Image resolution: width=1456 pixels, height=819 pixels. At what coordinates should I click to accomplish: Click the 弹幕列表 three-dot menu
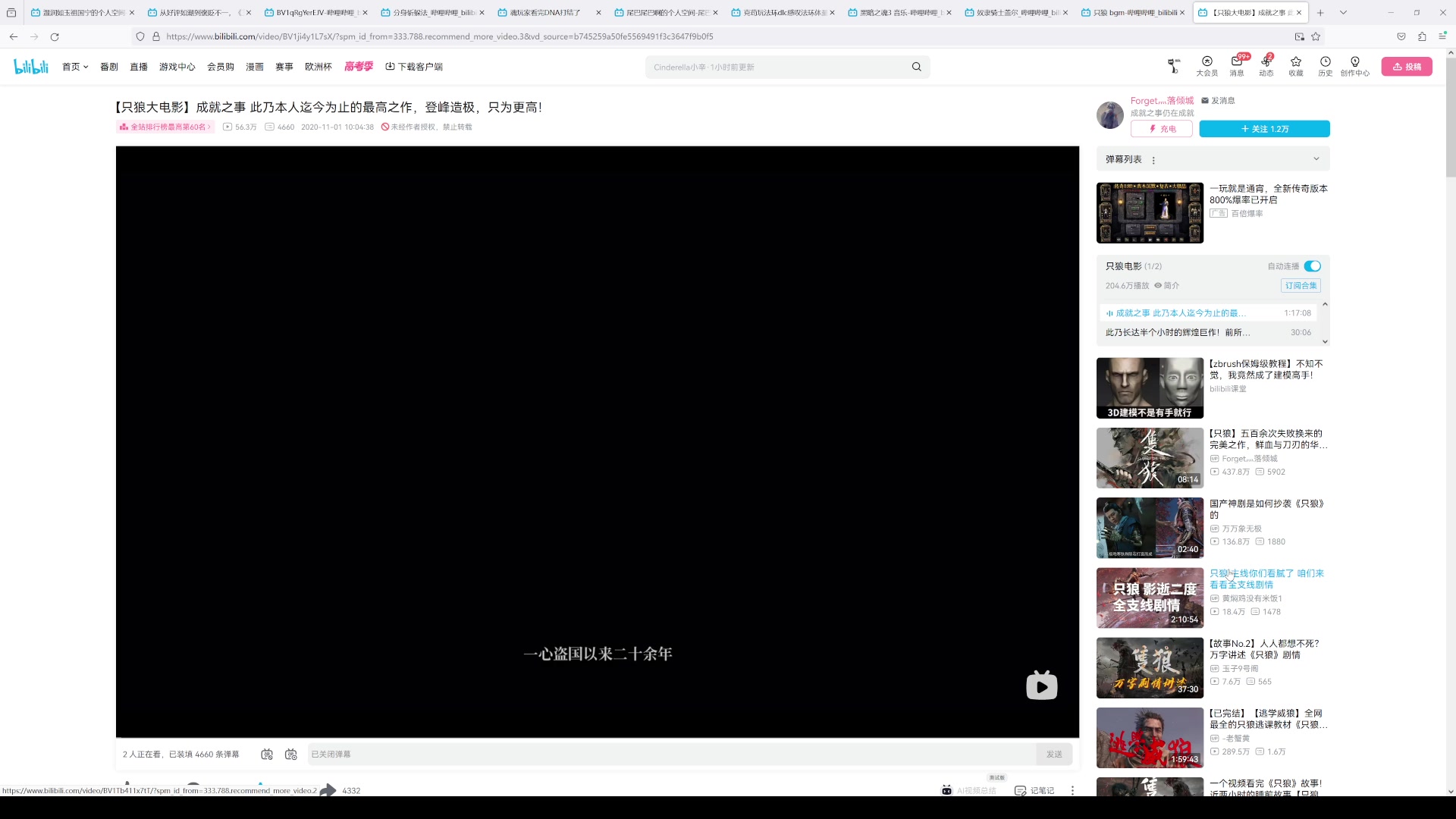pos(1153,160)
